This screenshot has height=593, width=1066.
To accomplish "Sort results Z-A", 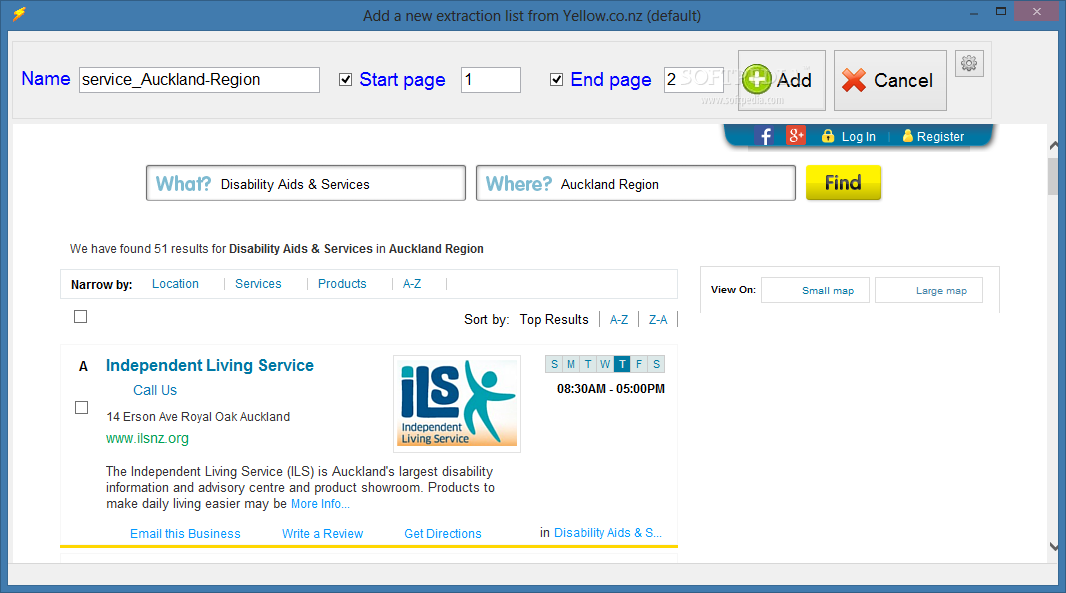I will click(x=658, y=320).
